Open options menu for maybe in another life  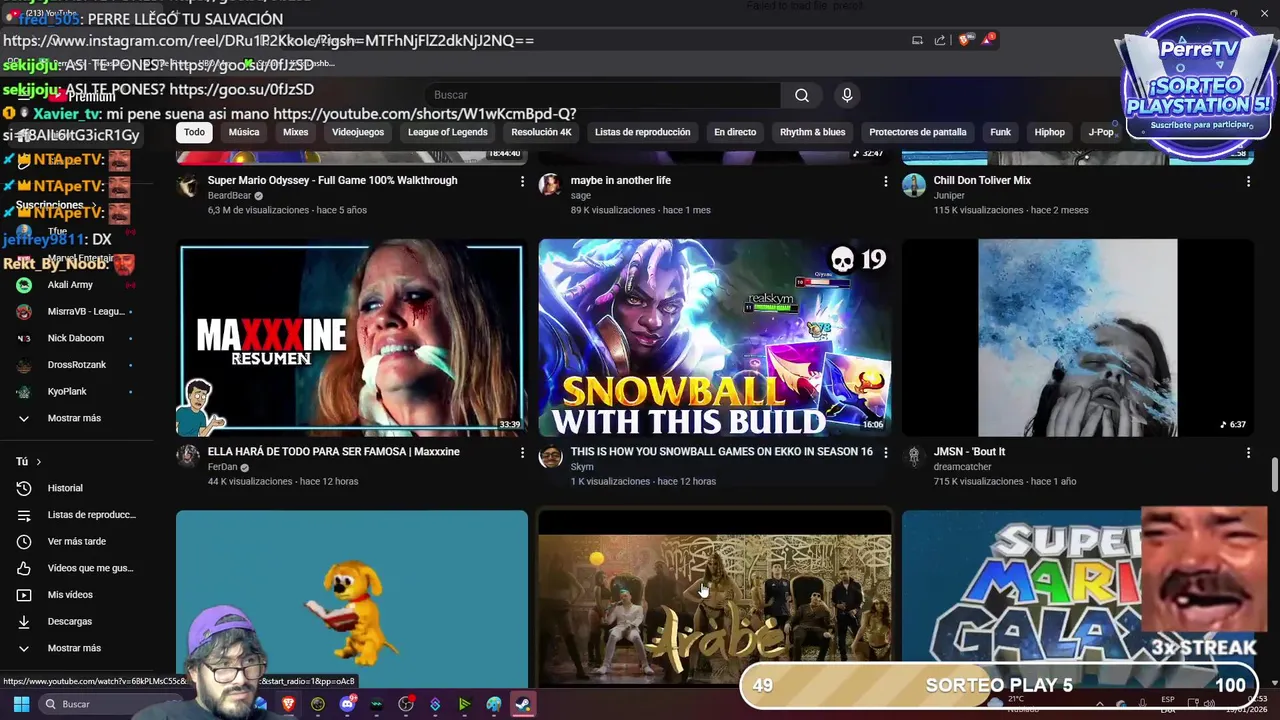click(x=885, y=181)
